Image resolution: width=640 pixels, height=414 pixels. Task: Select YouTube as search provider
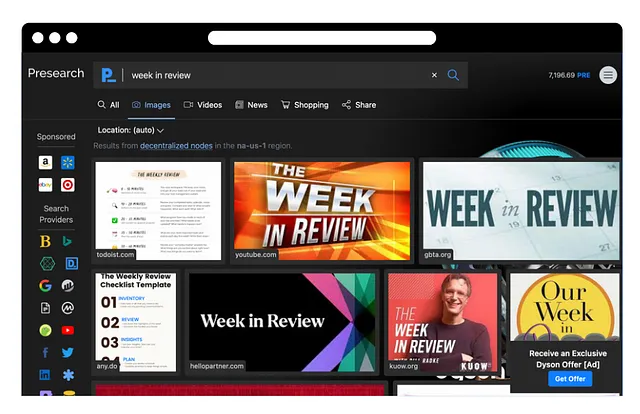68,330
